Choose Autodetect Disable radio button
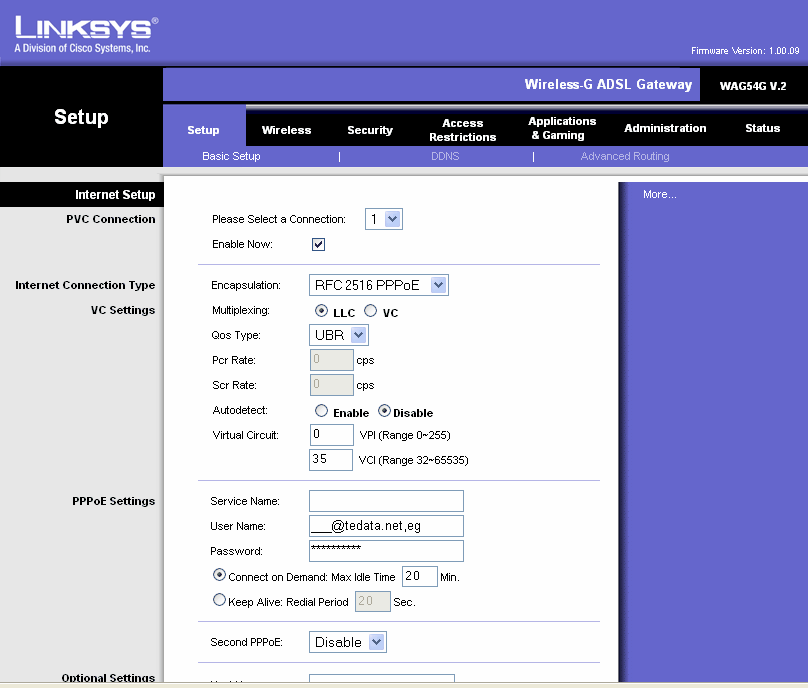This screenshot has height=688, width=808. 384,411
